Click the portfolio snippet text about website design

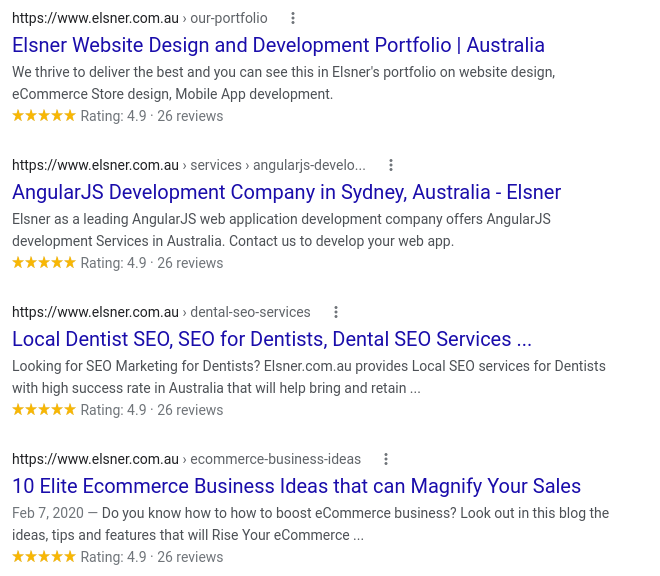284,83
